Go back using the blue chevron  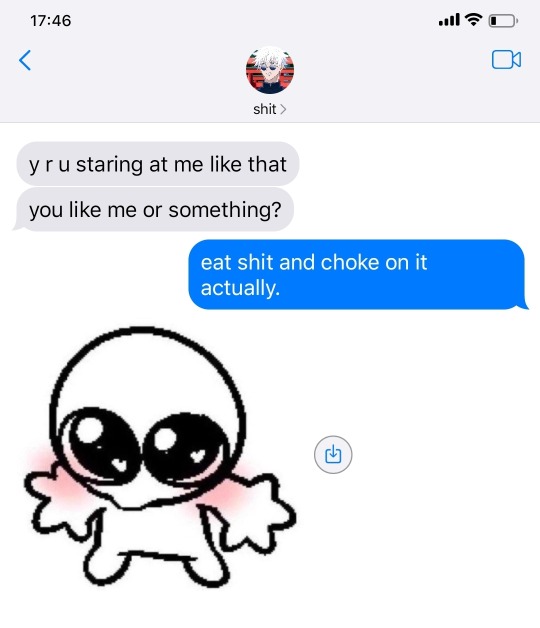pos(25,60)
